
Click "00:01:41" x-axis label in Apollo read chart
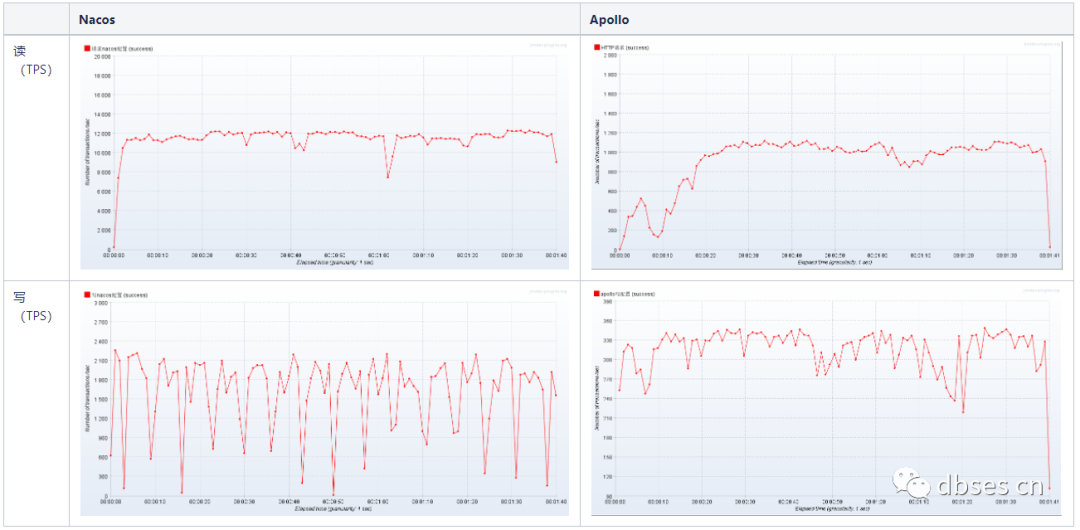pos(1049,256)
